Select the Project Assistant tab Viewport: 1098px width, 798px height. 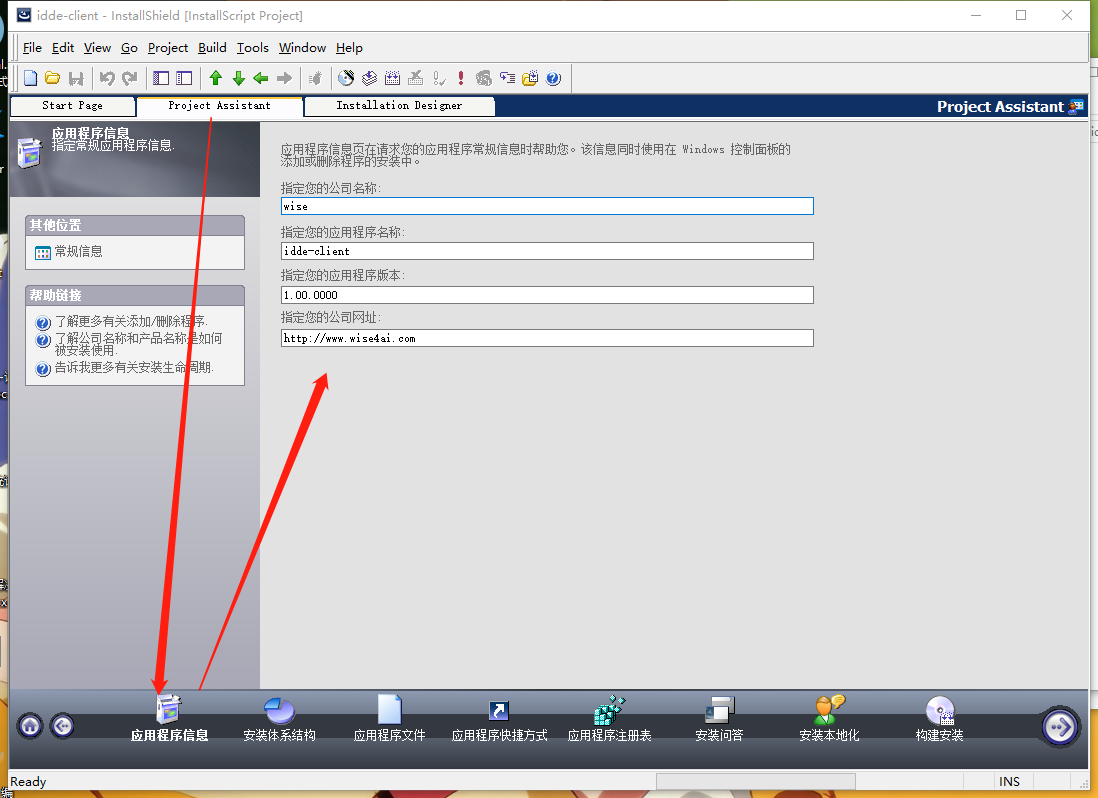[219, 106]
